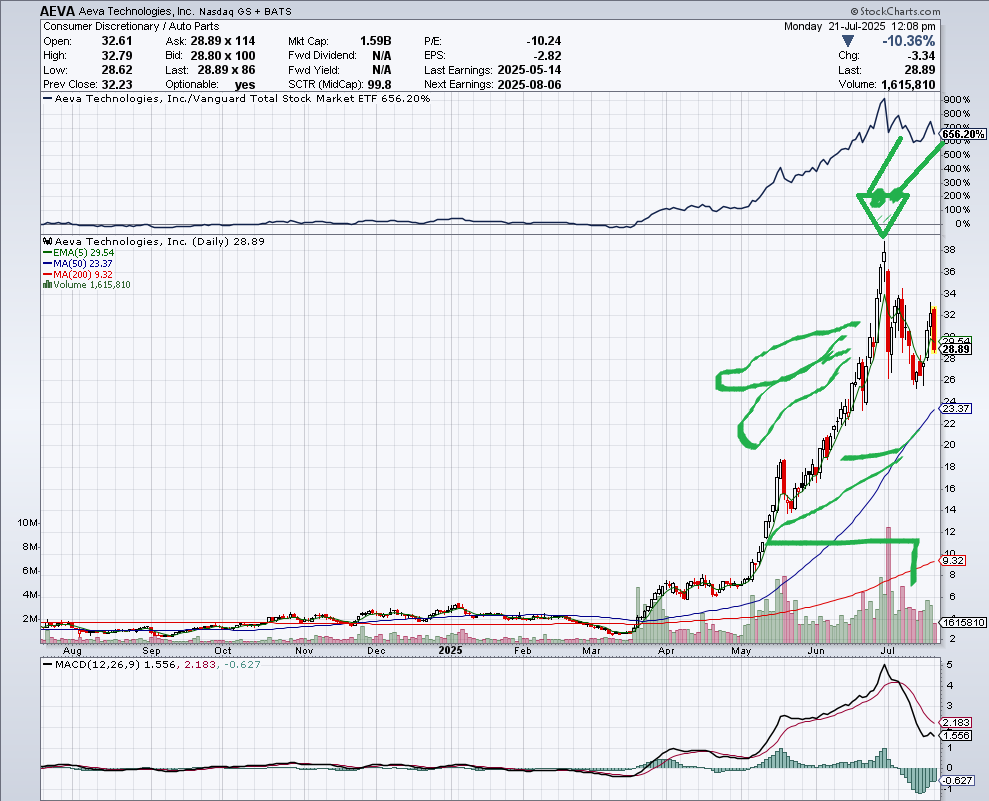Click the High value 32.79

click(x=117, y=56)
